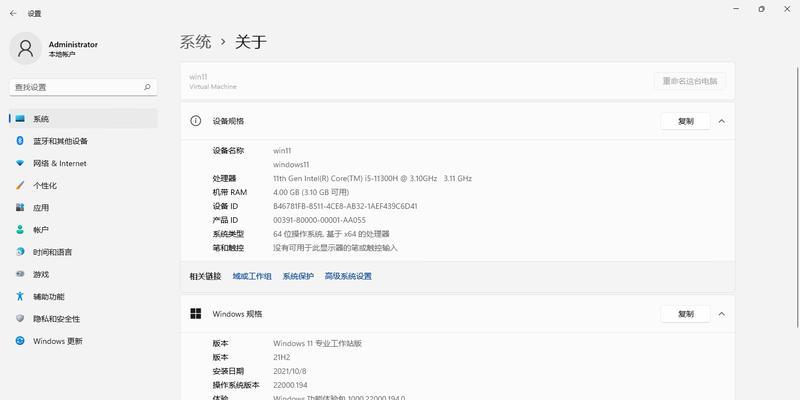This screenshot has height=400, width=800.
Task: Click the Windows 更新 sync icon
Action: tap(20, 341)
